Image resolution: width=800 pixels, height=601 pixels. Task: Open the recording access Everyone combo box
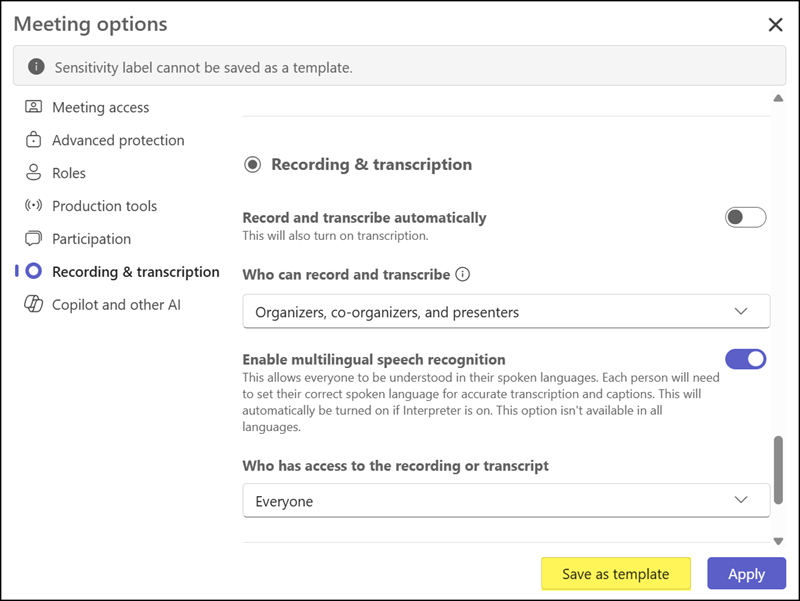tap(506, 500)
